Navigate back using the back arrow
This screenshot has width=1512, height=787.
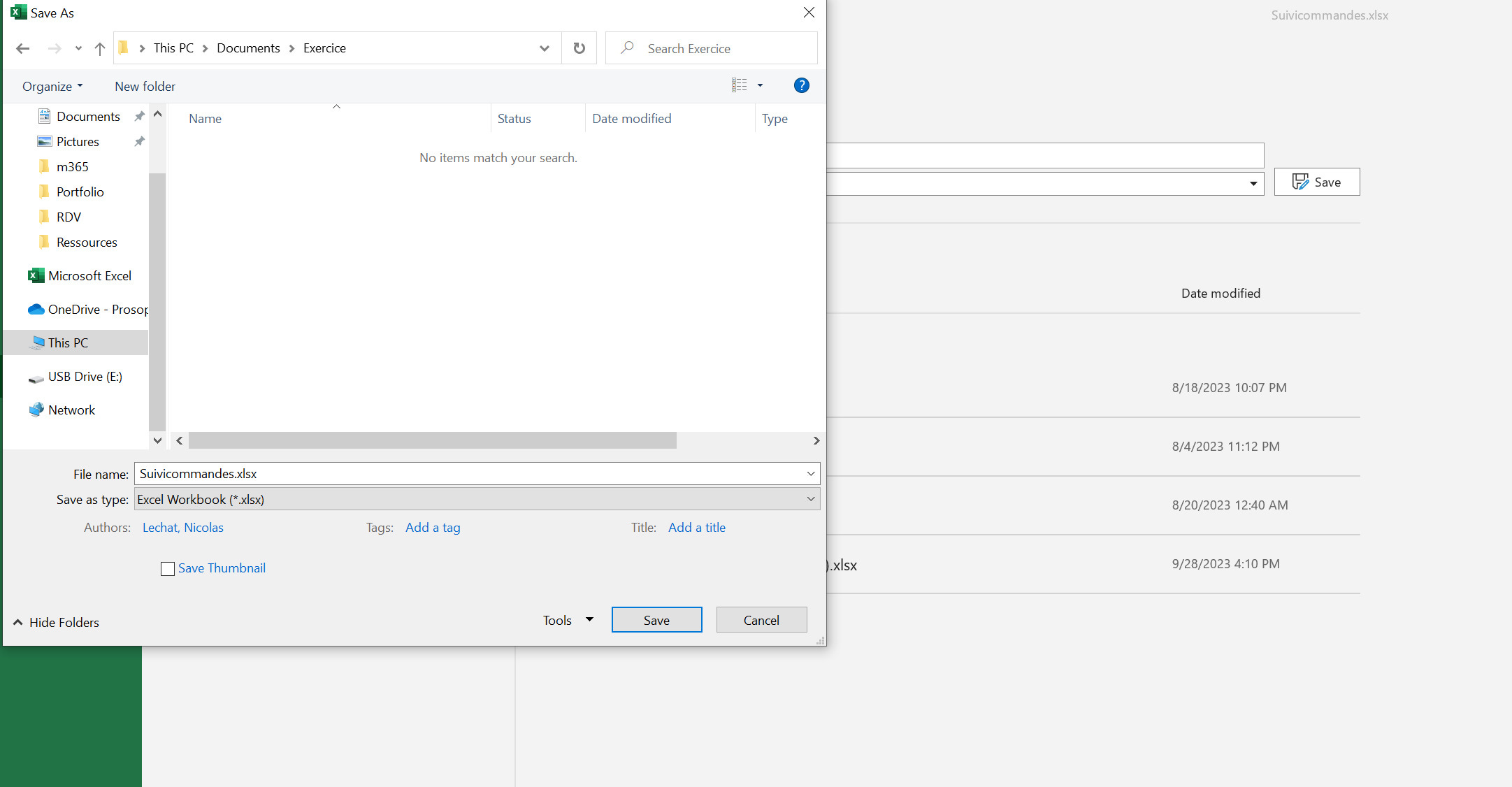(x=22, y=48)
